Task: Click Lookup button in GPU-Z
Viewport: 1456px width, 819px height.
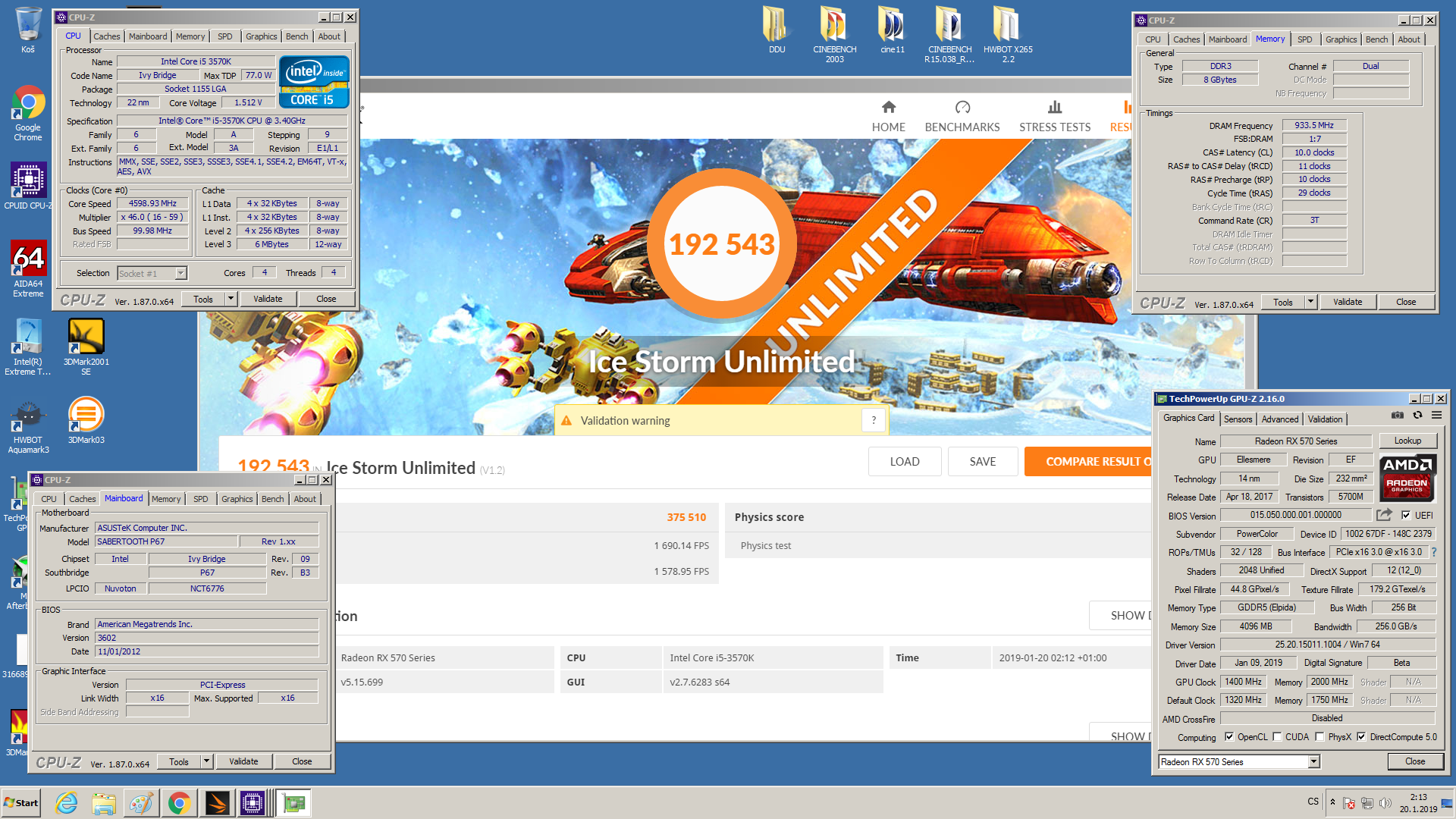Action: 1407,441
